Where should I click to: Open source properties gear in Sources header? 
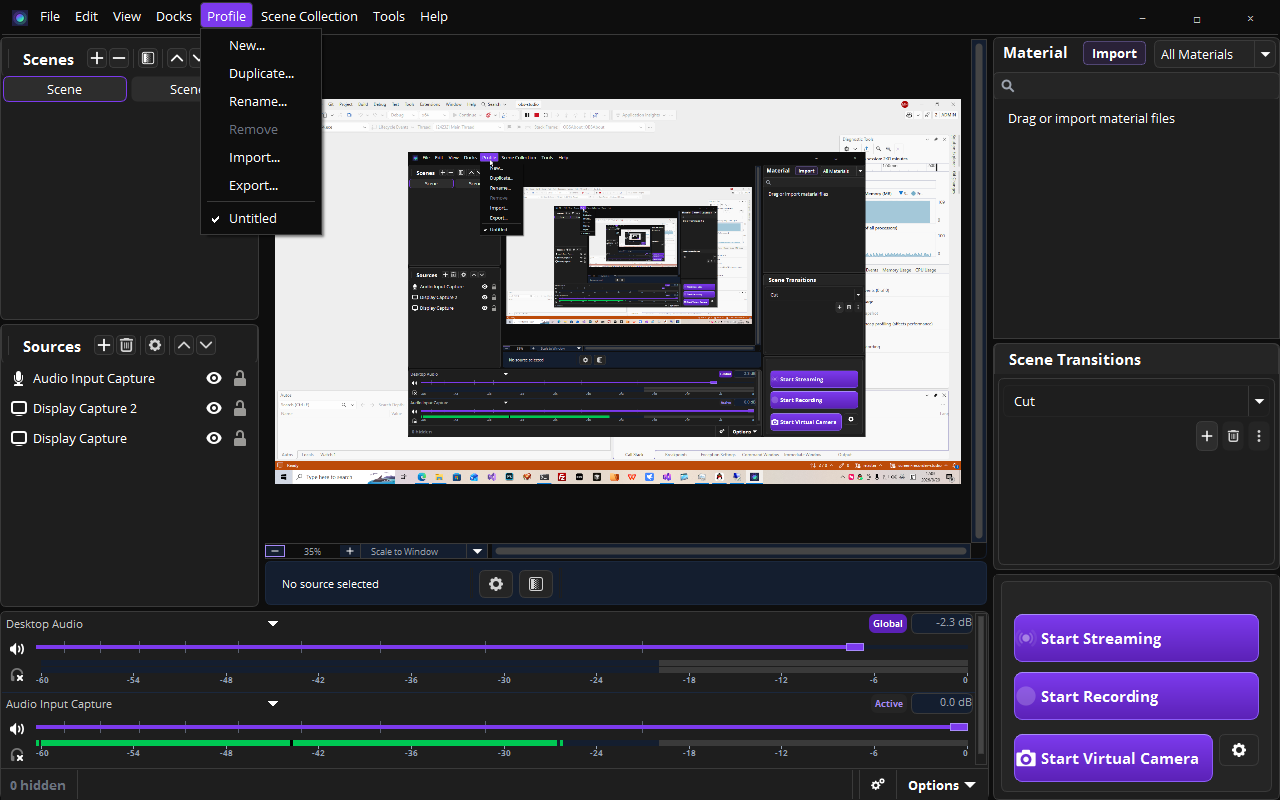coord(155,345)
